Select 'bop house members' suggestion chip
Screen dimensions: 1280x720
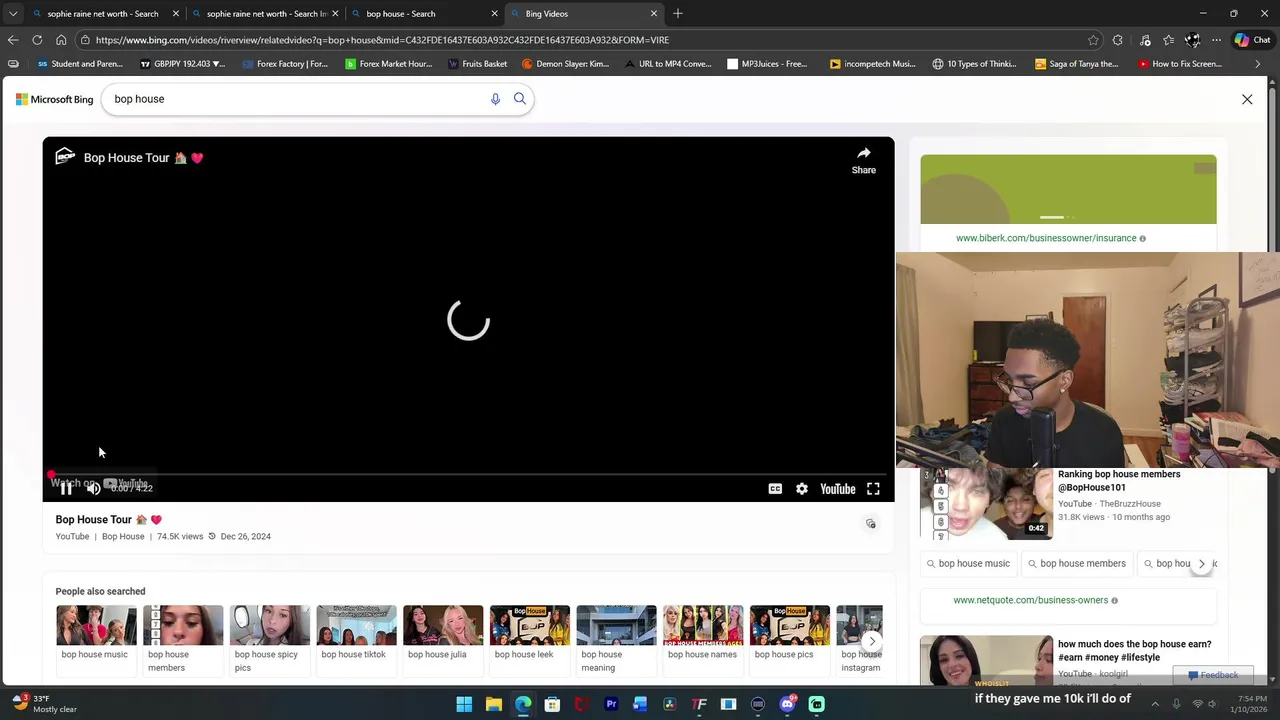tap(1076, 563)
